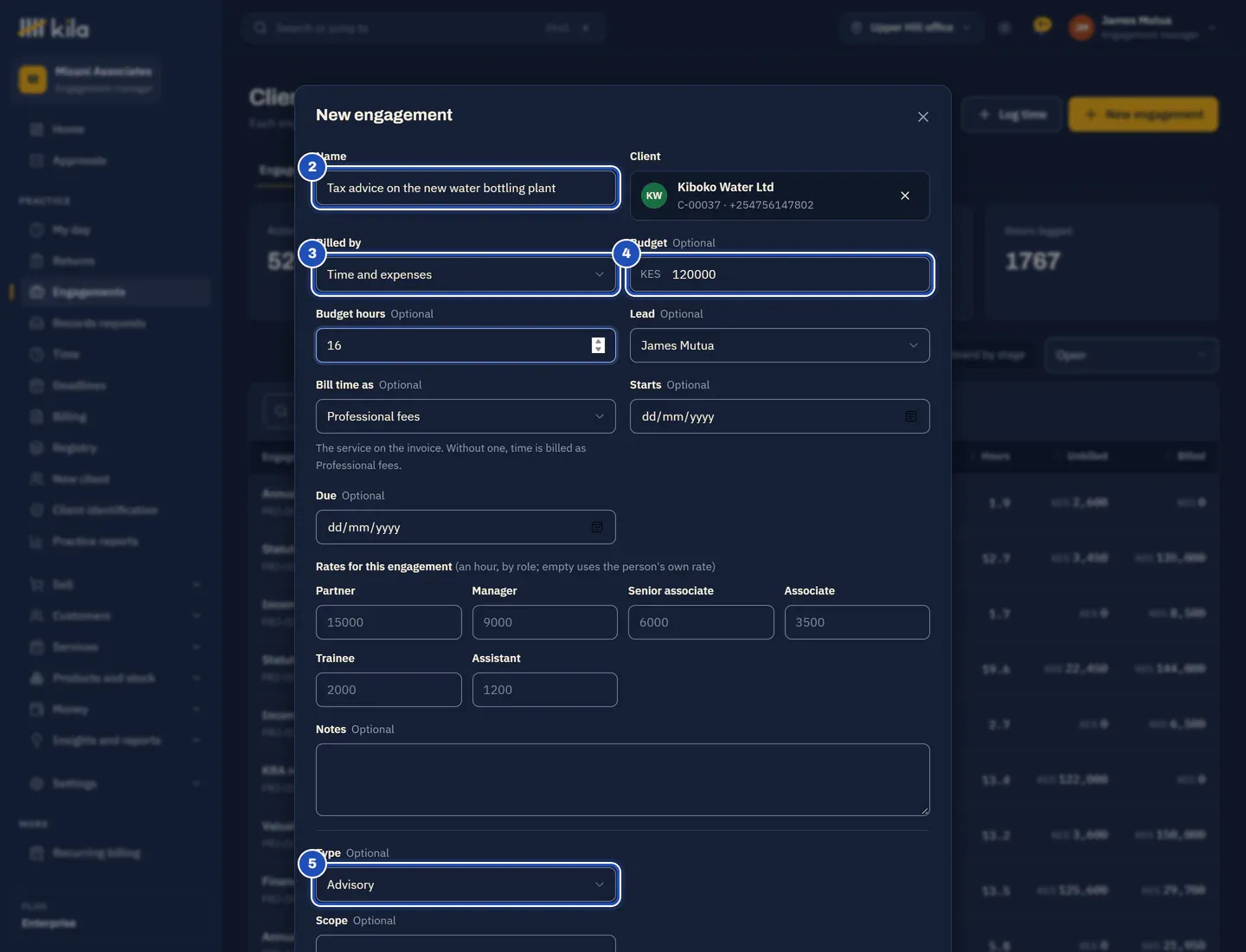Click the Assistant rate field
This screenshot has width=1246, height=952.
[545, 690]
